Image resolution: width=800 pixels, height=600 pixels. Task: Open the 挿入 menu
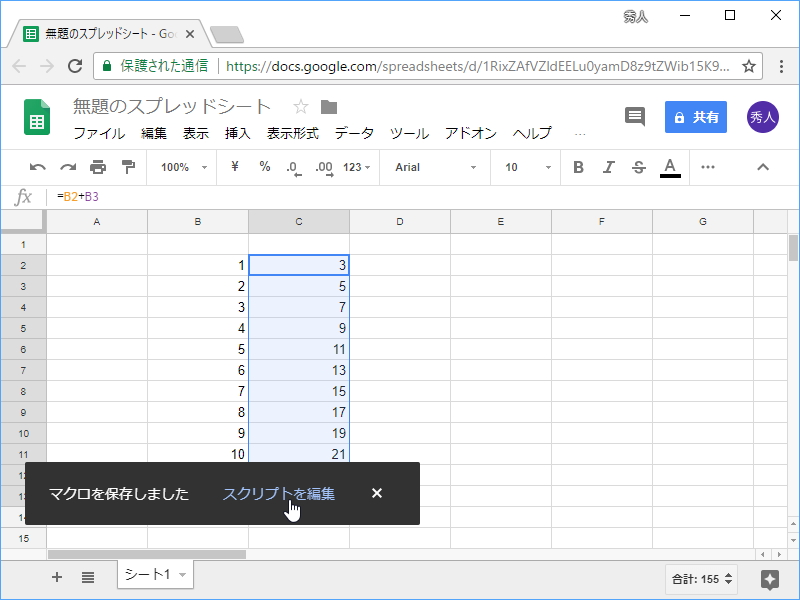(x=238, y=134)
